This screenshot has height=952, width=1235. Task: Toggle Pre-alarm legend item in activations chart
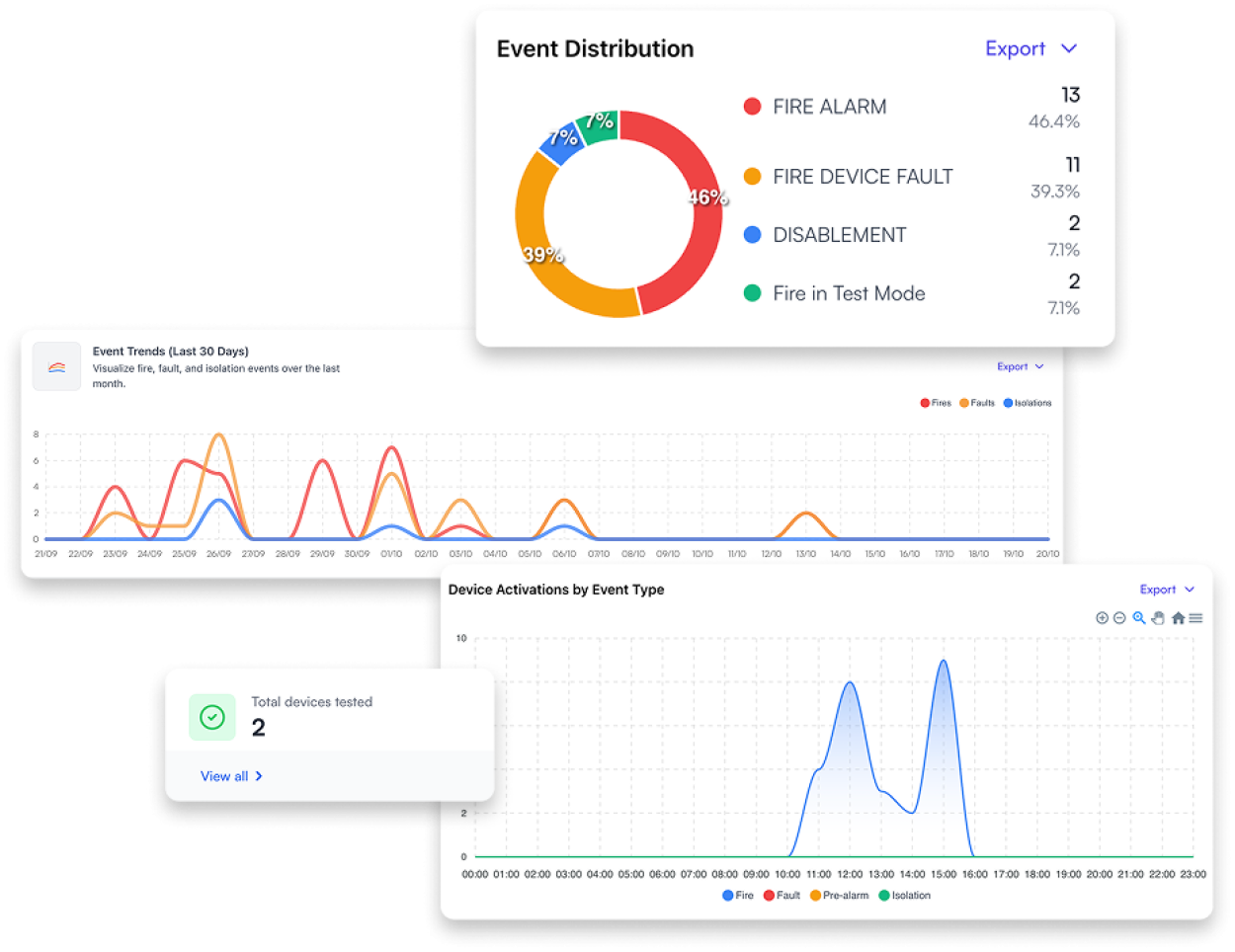839,896
